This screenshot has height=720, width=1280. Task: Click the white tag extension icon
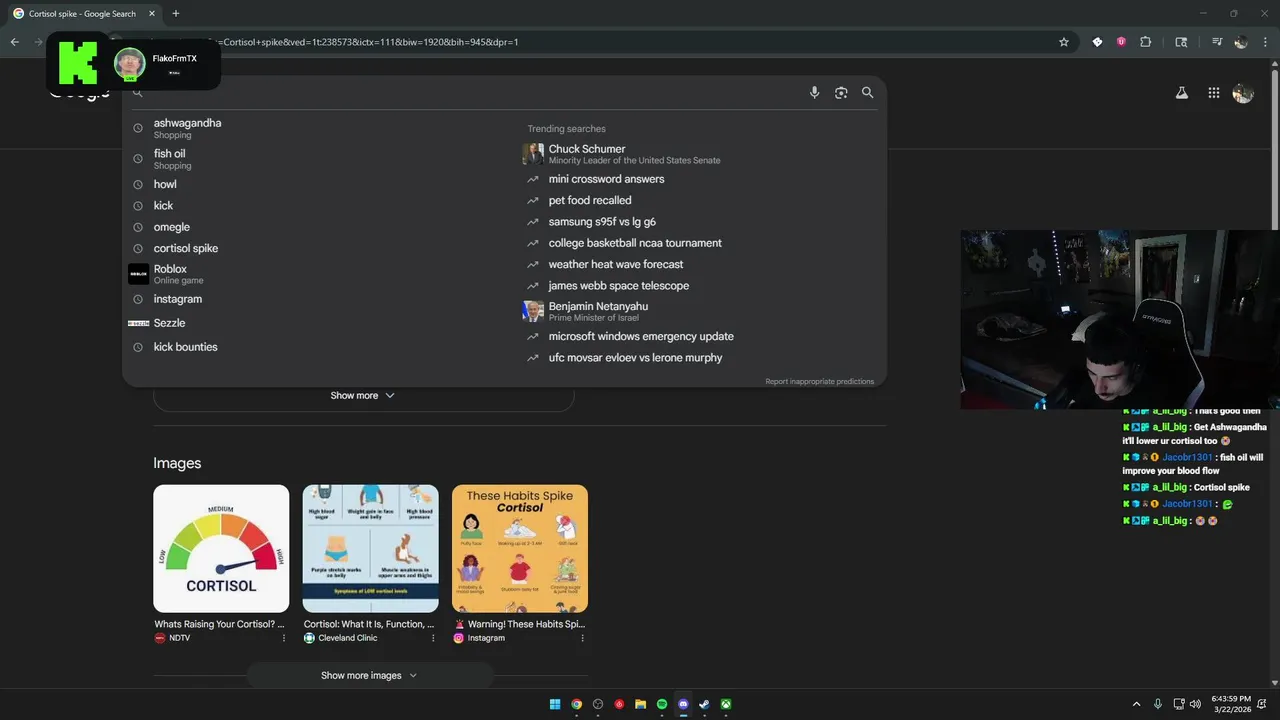click(1097, 42)
